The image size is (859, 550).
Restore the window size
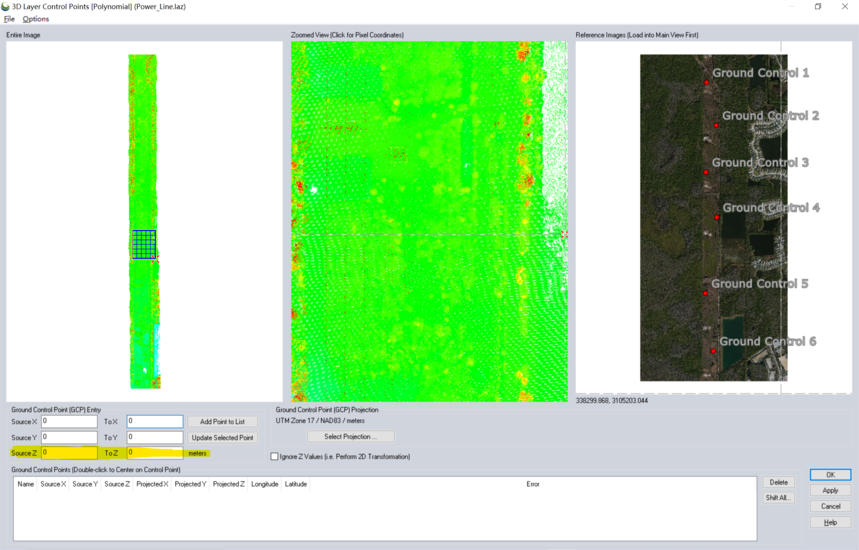(x=818, y=7)
